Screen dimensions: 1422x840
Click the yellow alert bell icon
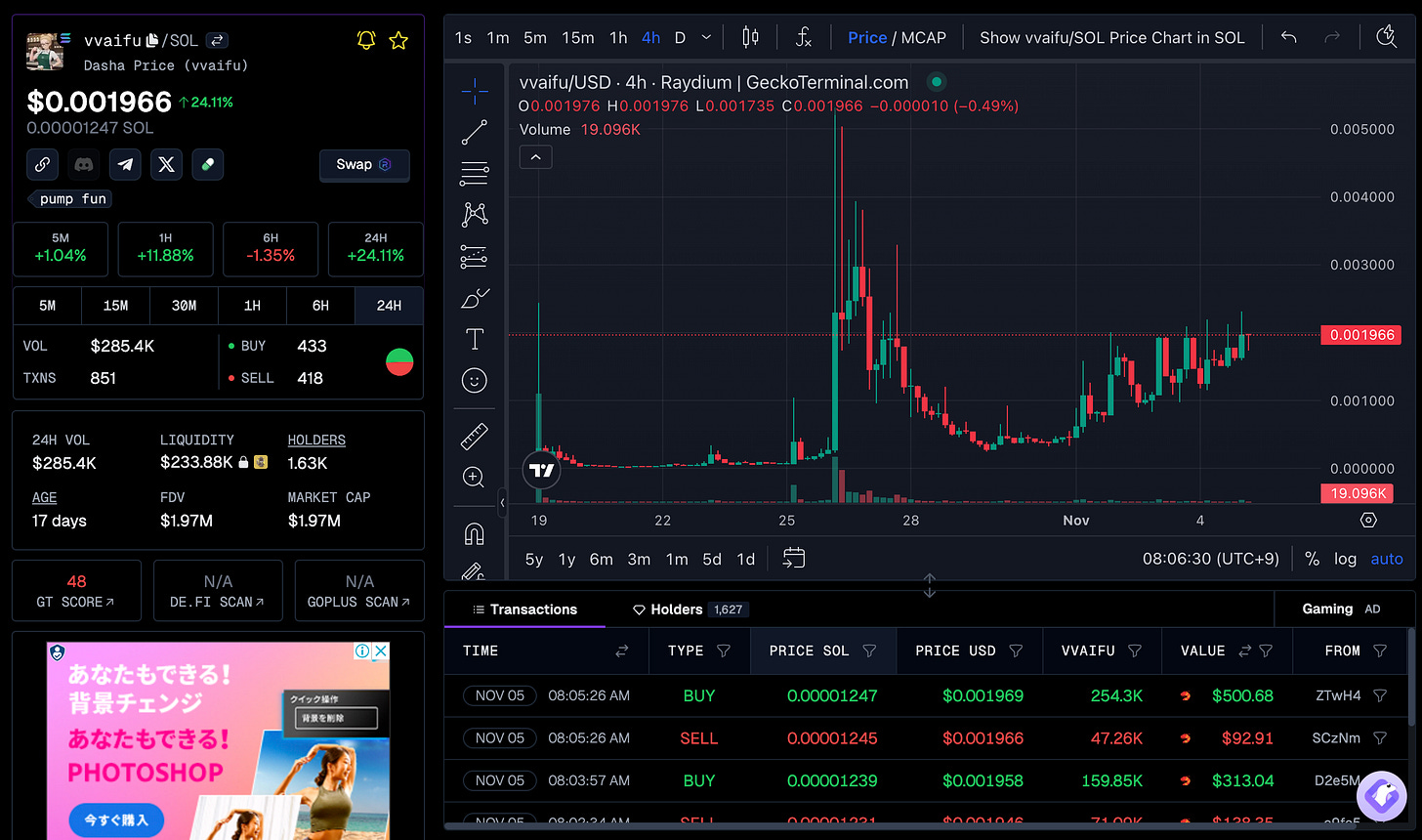366,40
